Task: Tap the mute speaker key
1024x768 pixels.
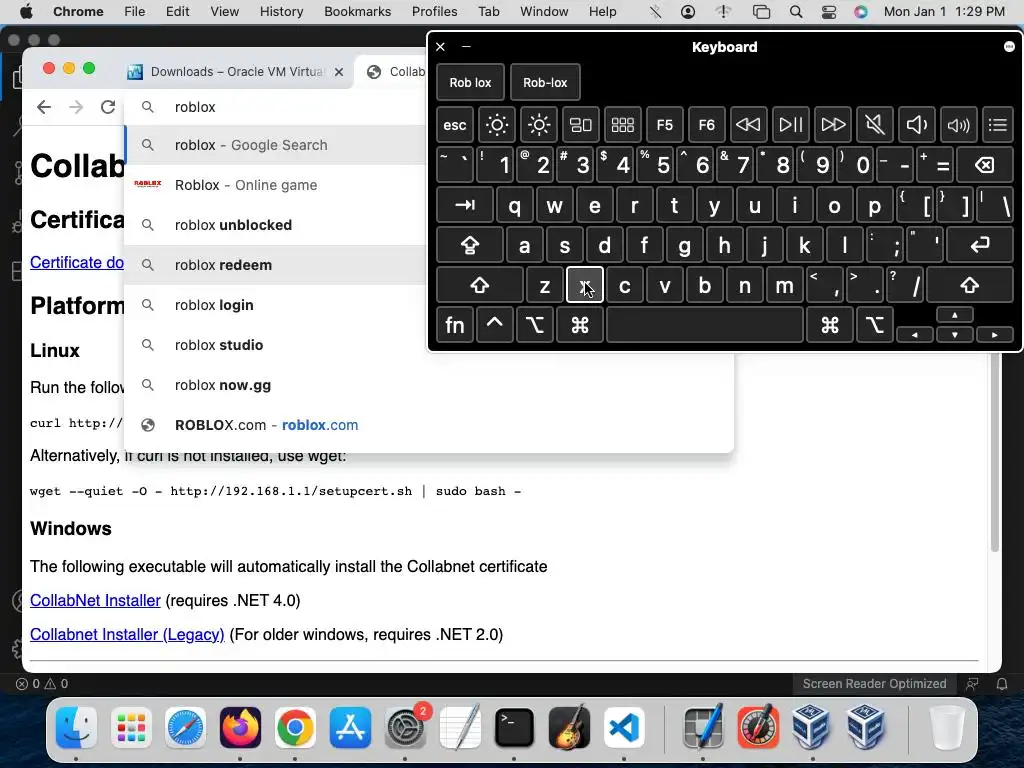Action: click(x=874, y=125)
